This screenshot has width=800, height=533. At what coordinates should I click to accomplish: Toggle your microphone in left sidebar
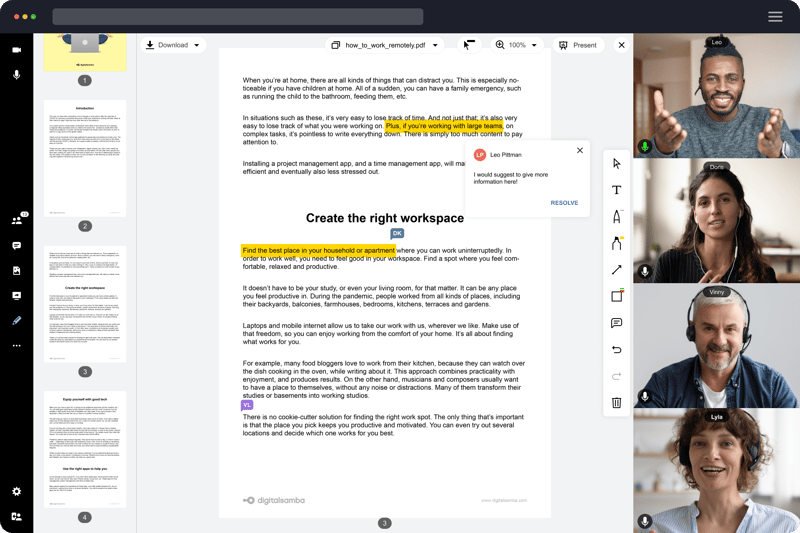tap(17, 75)
